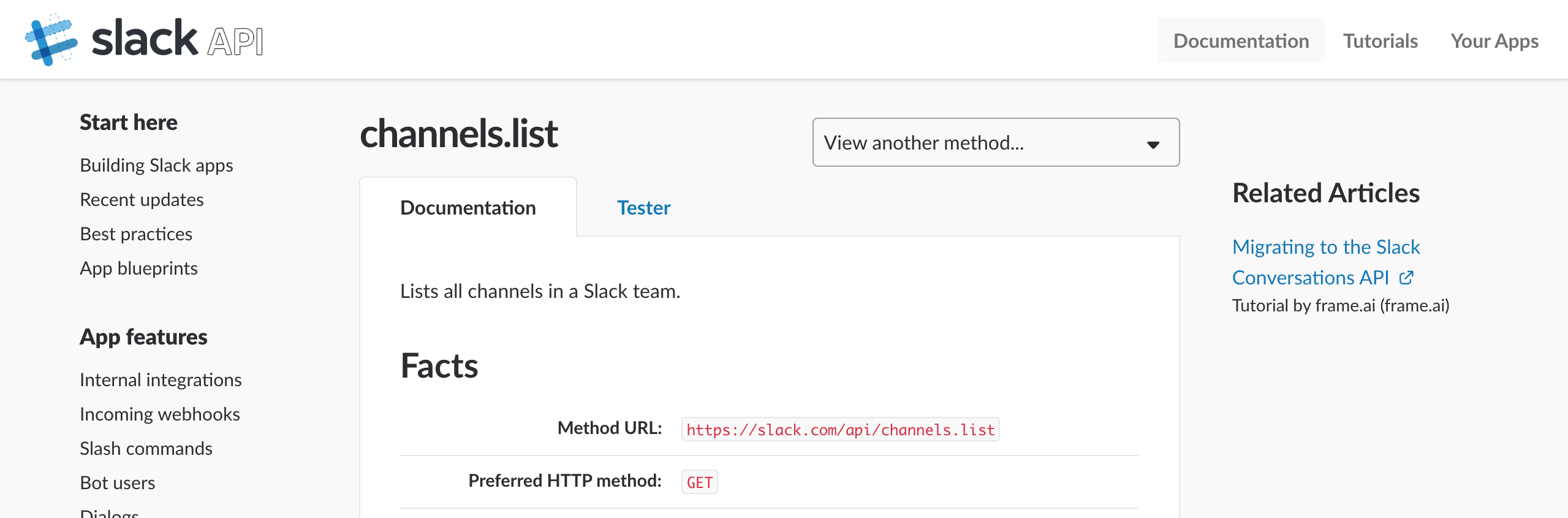Open Documentation in the top navigation
Viewport: 1568px width, 518px height.
(1241, 40)
